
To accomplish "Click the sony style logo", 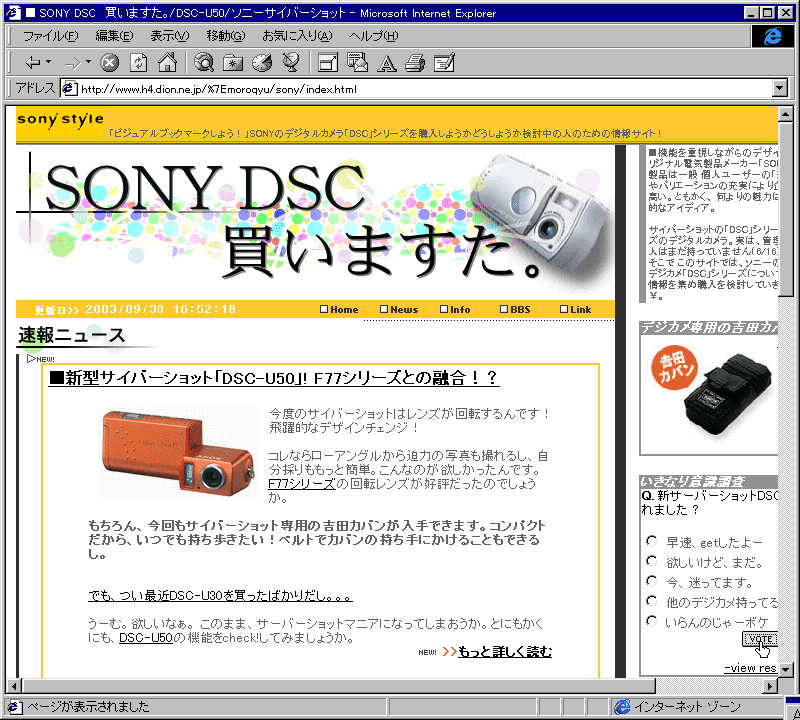I will point(60,119).
